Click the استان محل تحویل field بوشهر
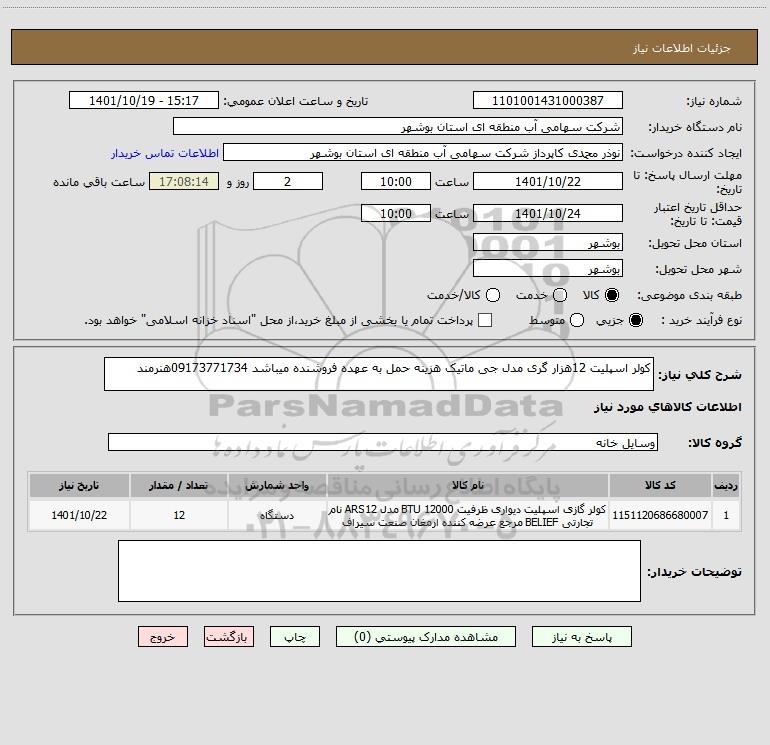Screen dimensions: 770x745 click(x=548, y=242)
